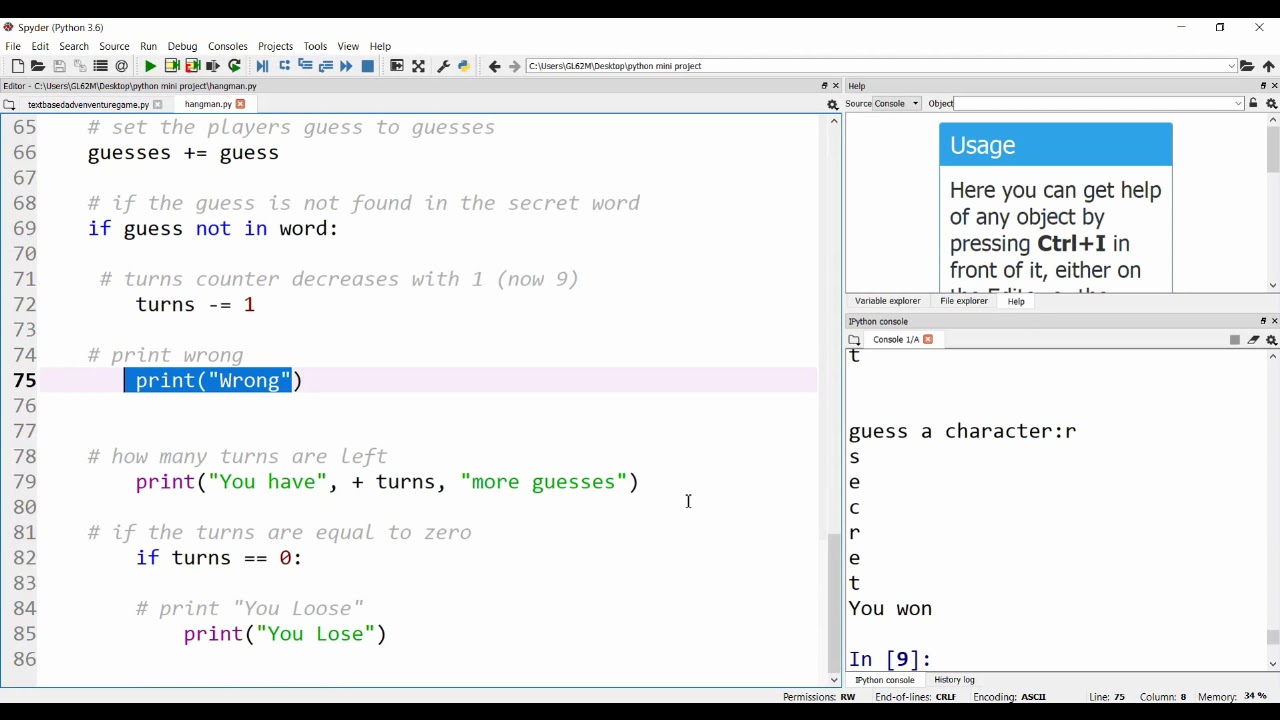Step into function debugger icon
This screenshot has height=720, width=1280.
point(305,66)
